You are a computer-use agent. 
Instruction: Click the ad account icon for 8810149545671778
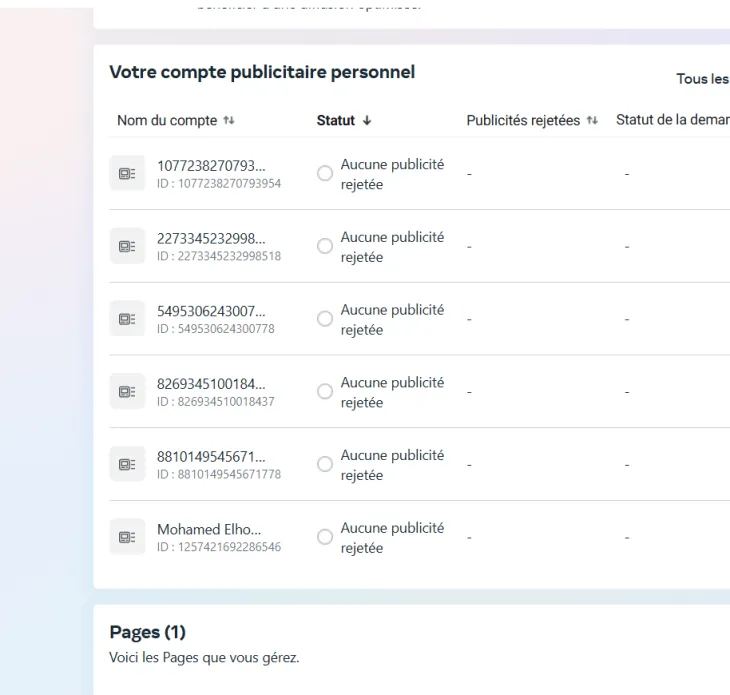pos(127,464)
